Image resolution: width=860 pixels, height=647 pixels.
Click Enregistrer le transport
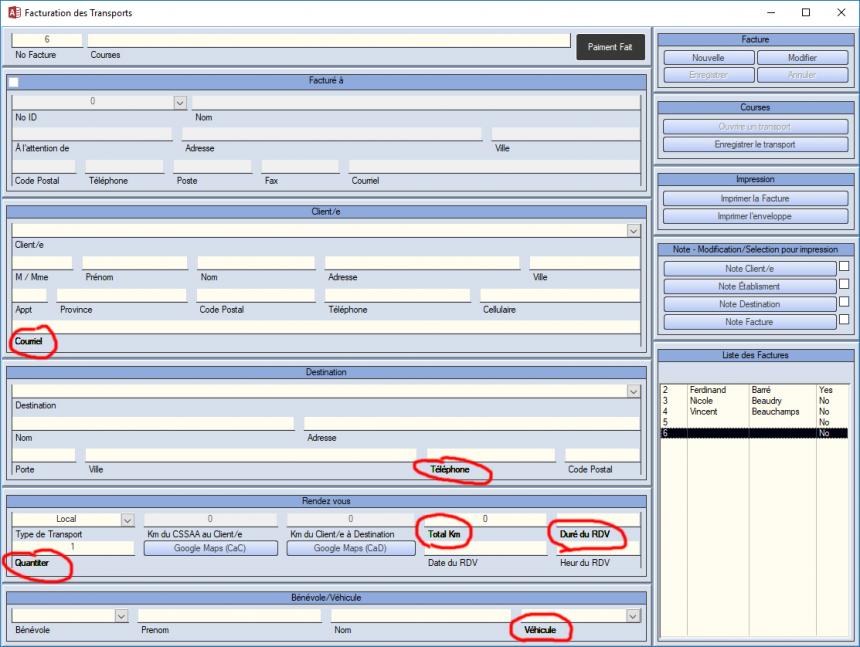755,144
